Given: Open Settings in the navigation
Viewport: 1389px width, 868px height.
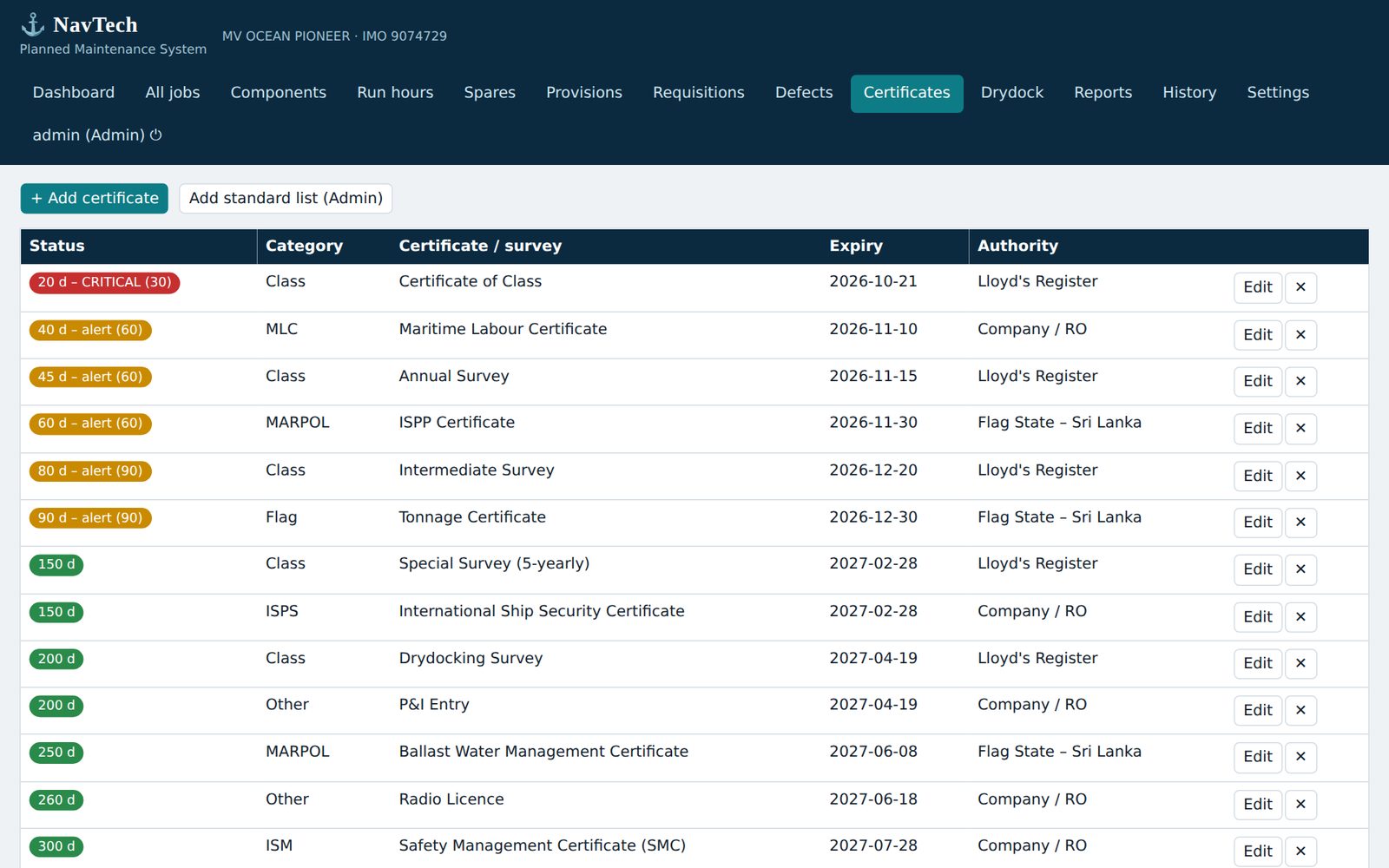Looking at the screenshot, I should tap(1278, 93).
